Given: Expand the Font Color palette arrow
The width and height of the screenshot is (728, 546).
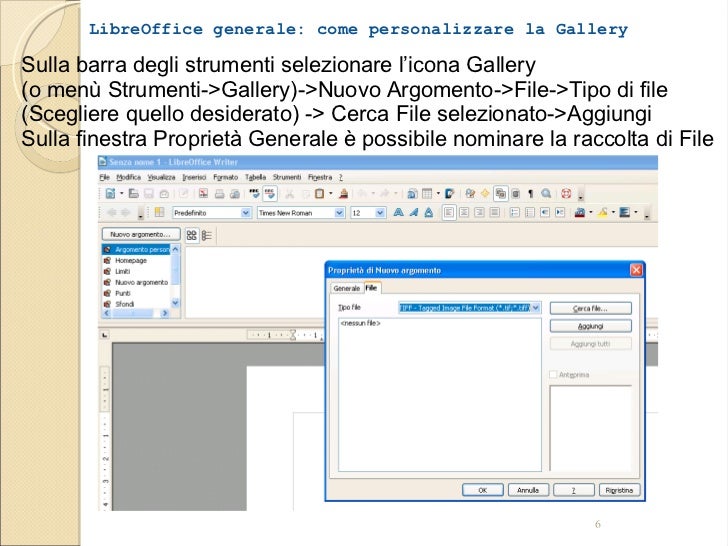Looking at the screenshot, I should click(591, 212).
